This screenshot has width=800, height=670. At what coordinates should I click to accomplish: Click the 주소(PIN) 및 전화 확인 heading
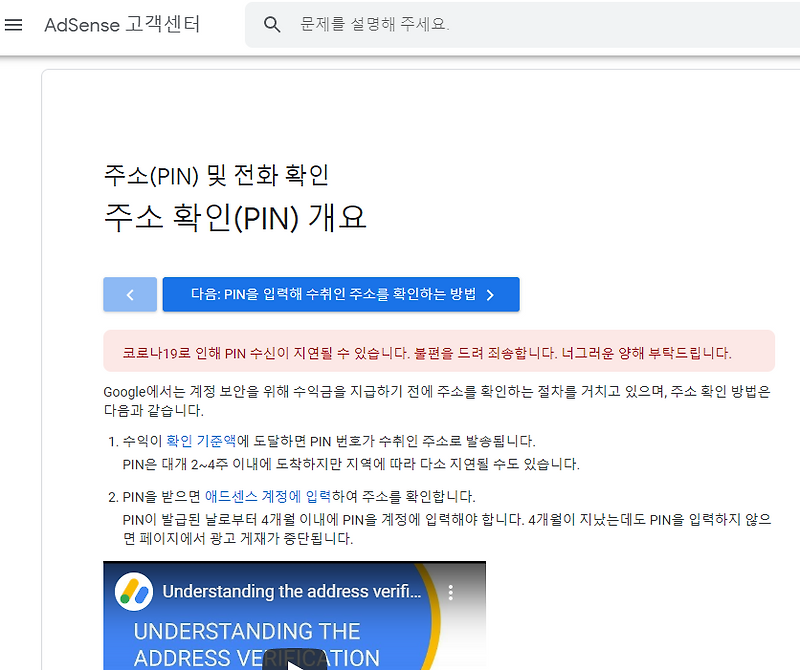[216, 175]
